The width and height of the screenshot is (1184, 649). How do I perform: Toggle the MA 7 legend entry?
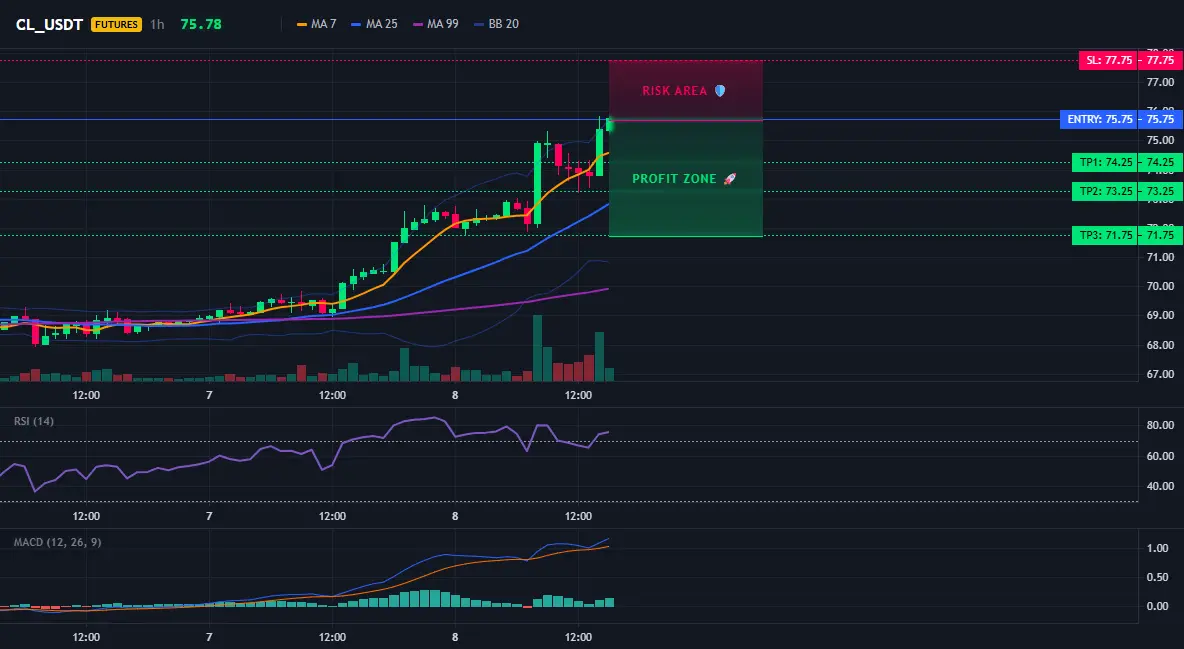click(x=317, y=24)
